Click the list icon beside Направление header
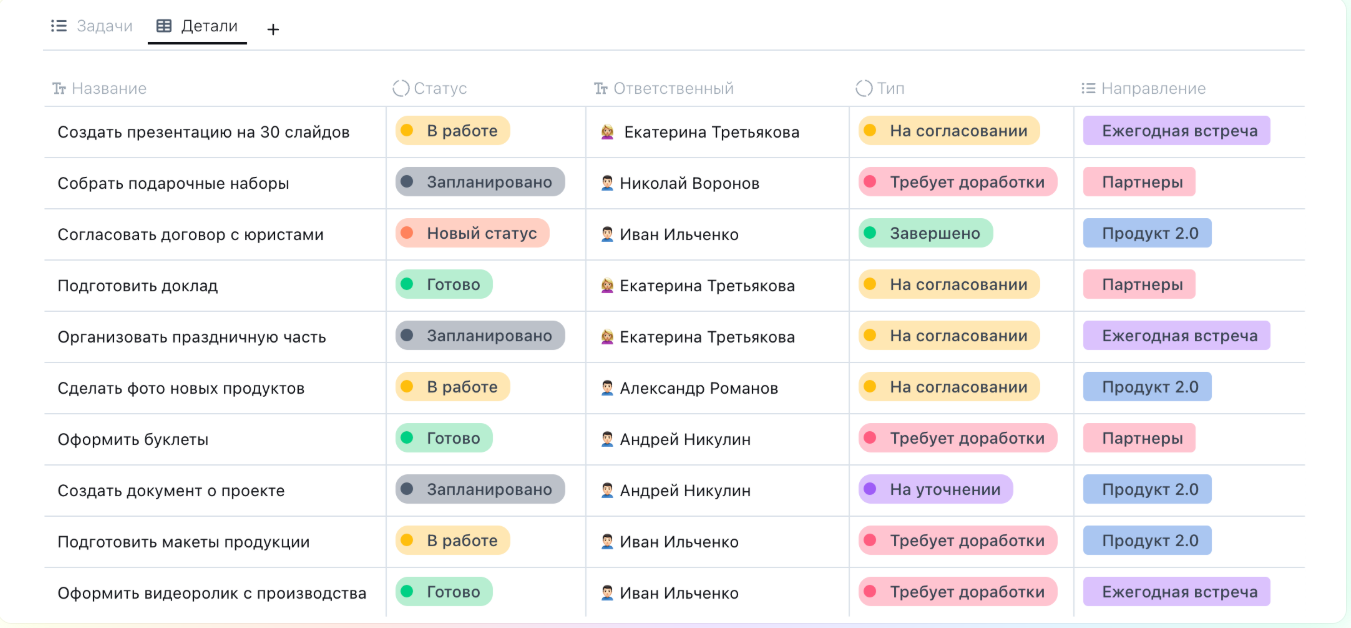 click(x=1085, y=89)
